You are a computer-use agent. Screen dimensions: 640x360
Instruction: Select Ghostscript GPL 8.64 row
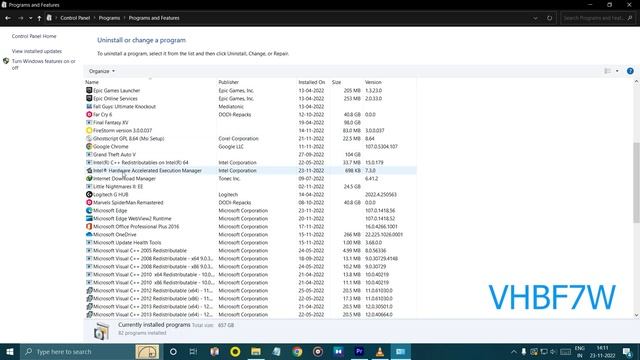[x=251, y=138]
